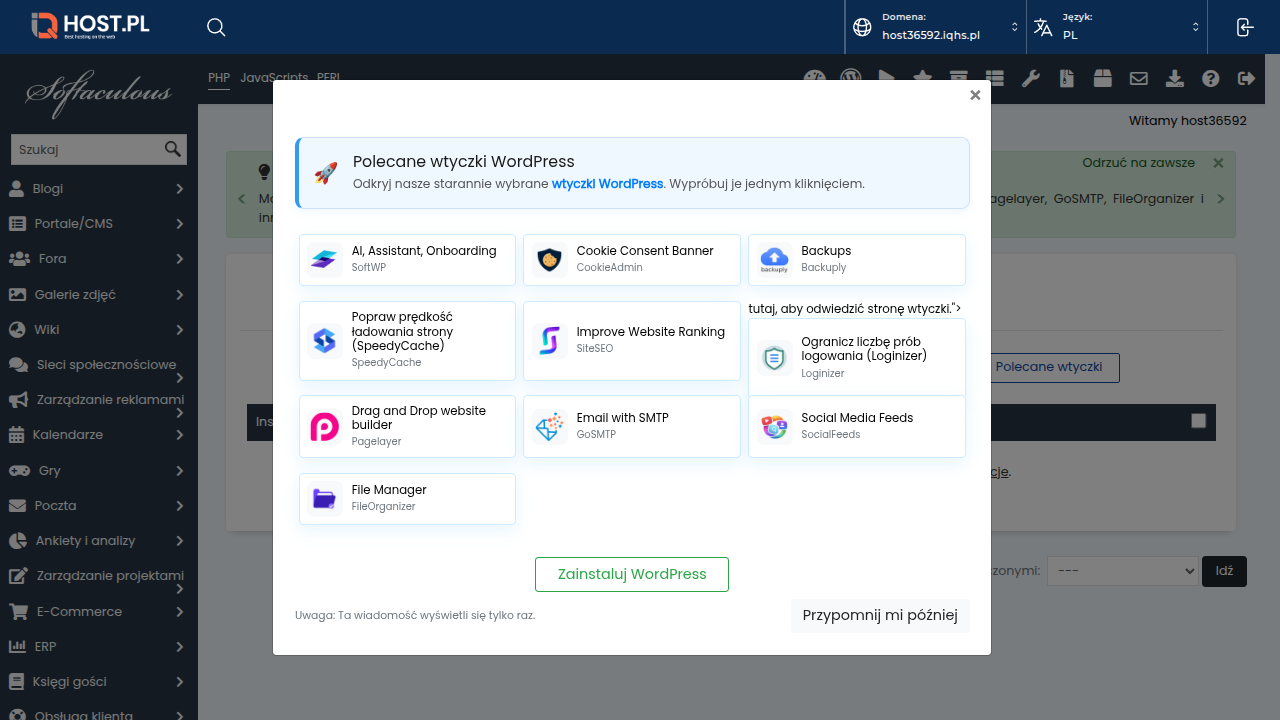Viewport: 1280px width, 720px height.
Task: Click the logout icon in the top header
Action: tap(1244, 27)
